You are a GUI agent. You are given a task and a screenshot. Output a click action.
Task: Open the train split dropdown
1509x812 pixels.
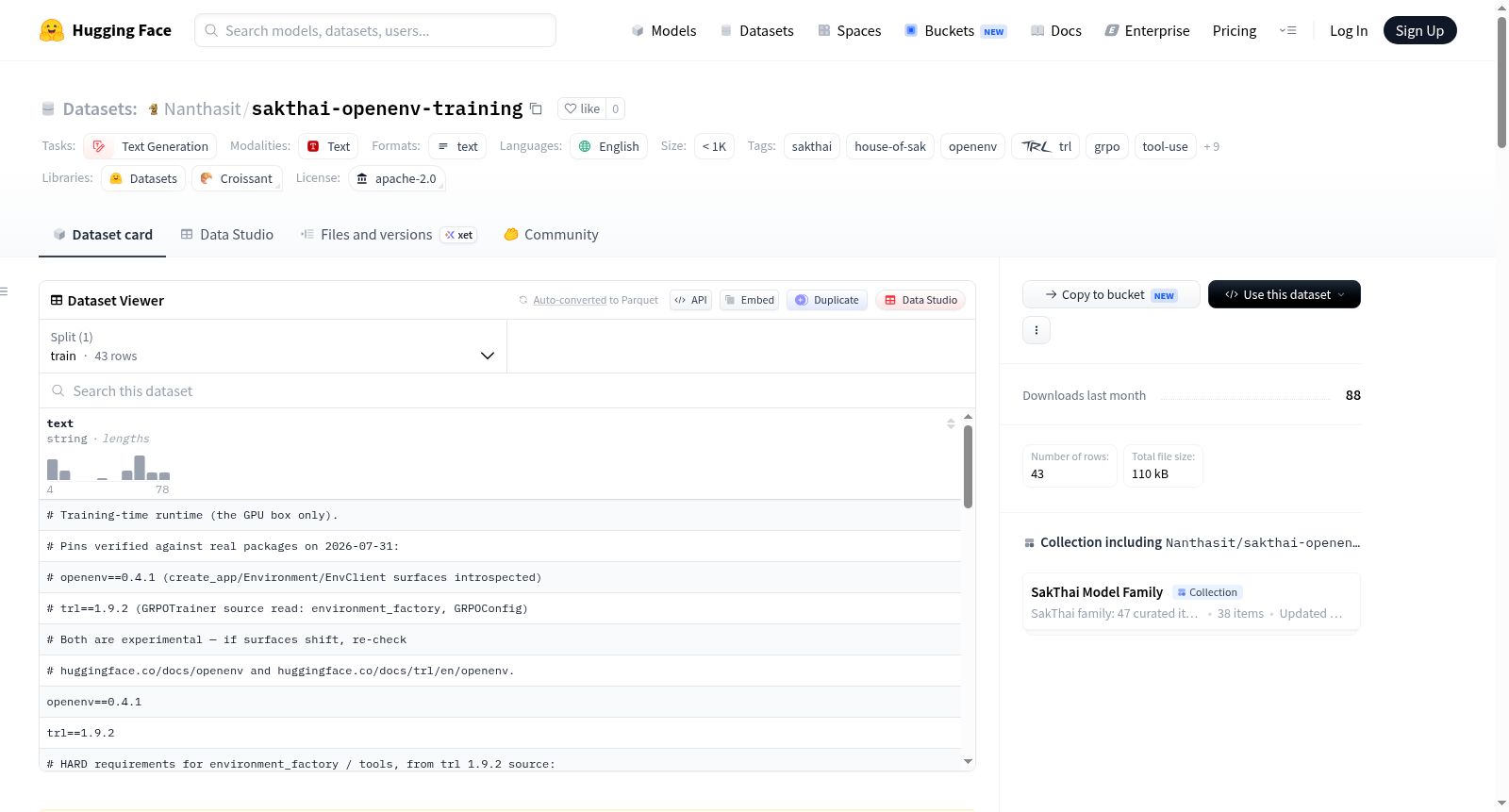[273, 346]
